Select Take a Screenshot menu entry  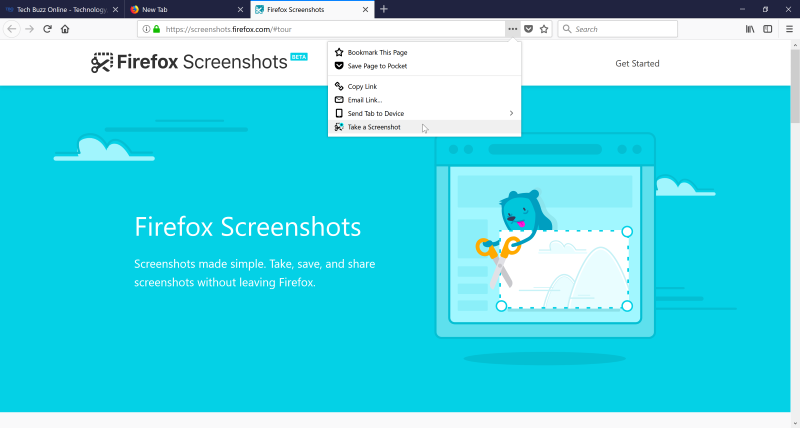tap(424, 127)
